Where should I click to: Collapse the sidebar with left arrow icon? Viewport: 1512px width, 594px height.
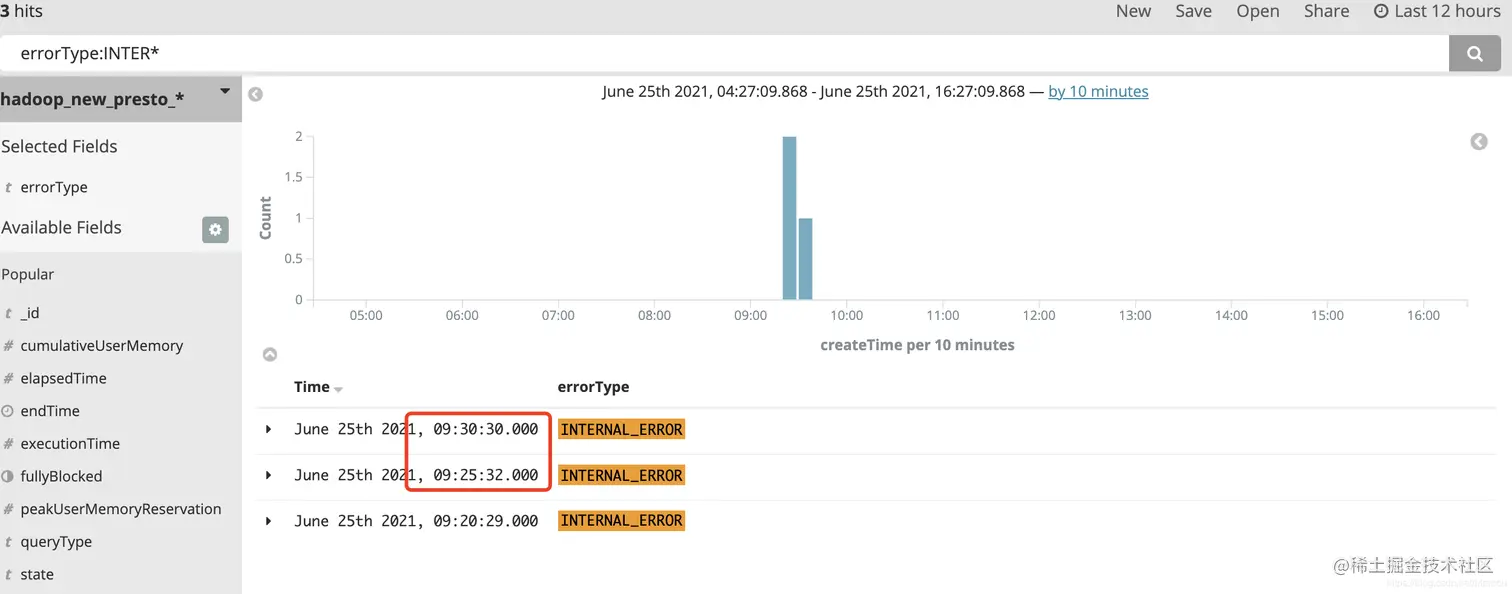point(255,94)
